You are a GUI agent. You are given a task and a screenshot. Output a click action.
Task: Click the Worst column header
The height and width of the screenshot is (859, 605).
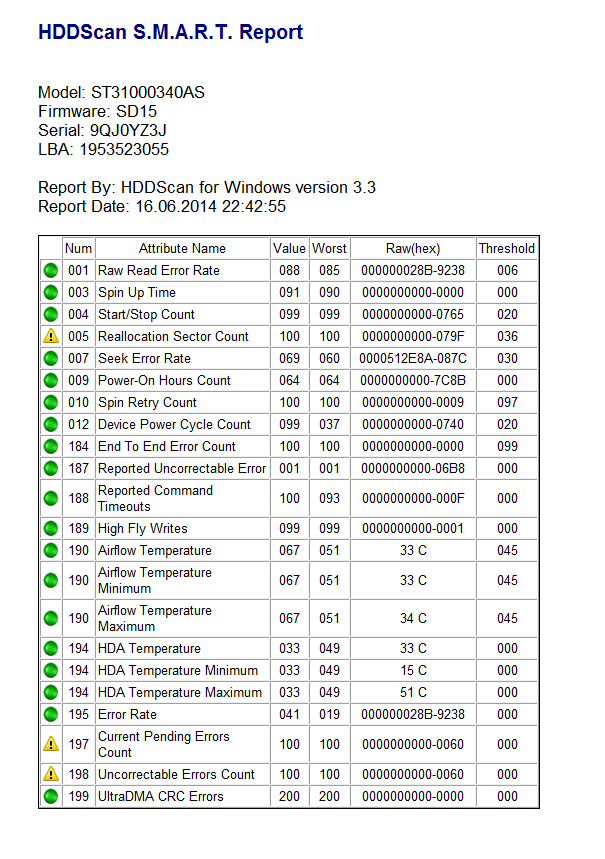tap(329, 249)
